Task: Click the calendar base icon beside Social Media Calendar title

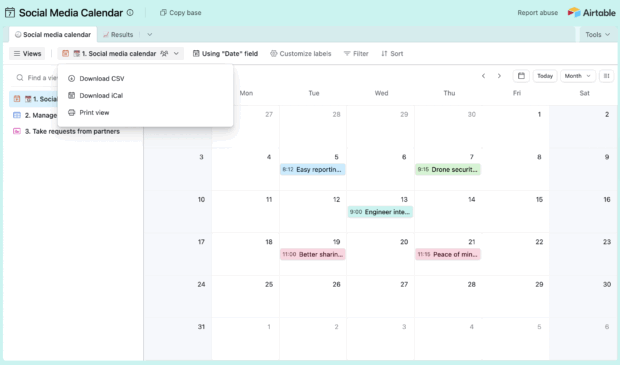Action: (x=10, y=13)
